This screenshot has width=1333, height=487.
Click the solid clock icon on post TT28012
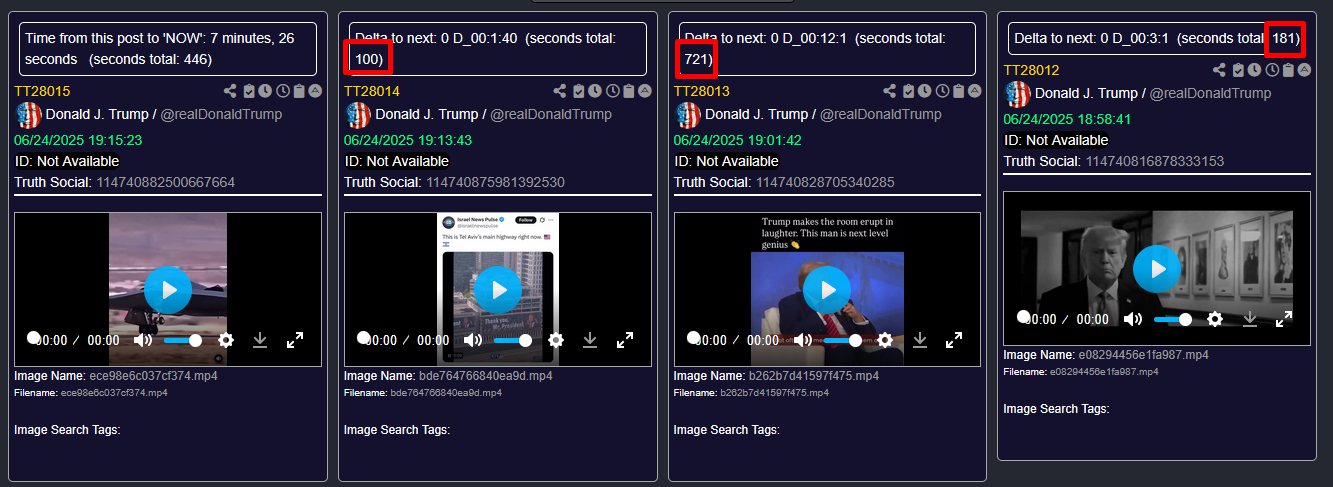tap(1255, 70)
